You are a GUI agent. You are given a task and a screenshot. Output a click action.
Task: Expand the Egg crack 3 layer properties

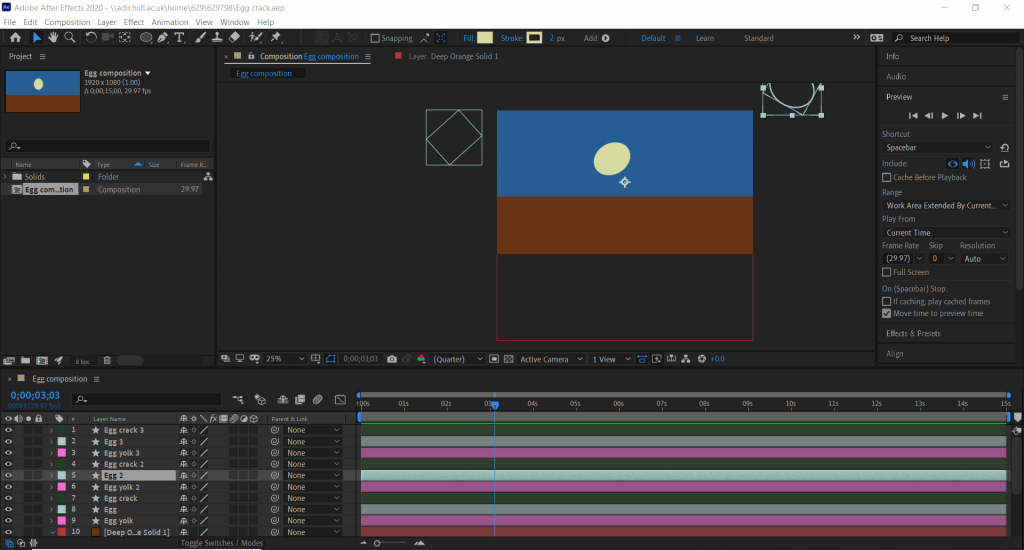click(51, 430)
